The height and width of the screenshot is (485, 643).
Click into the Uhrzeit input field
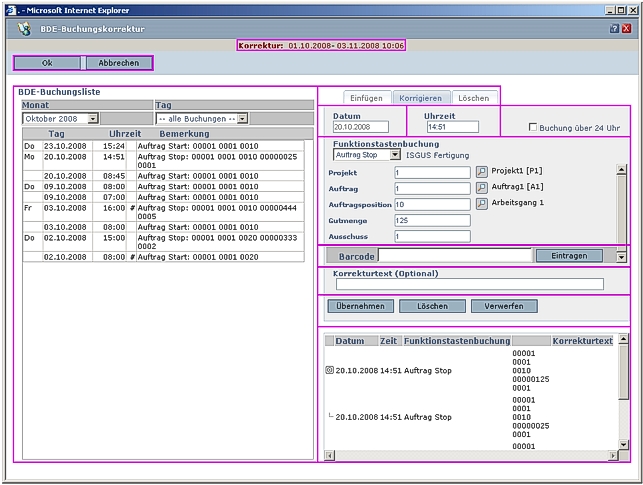[453, 127]
